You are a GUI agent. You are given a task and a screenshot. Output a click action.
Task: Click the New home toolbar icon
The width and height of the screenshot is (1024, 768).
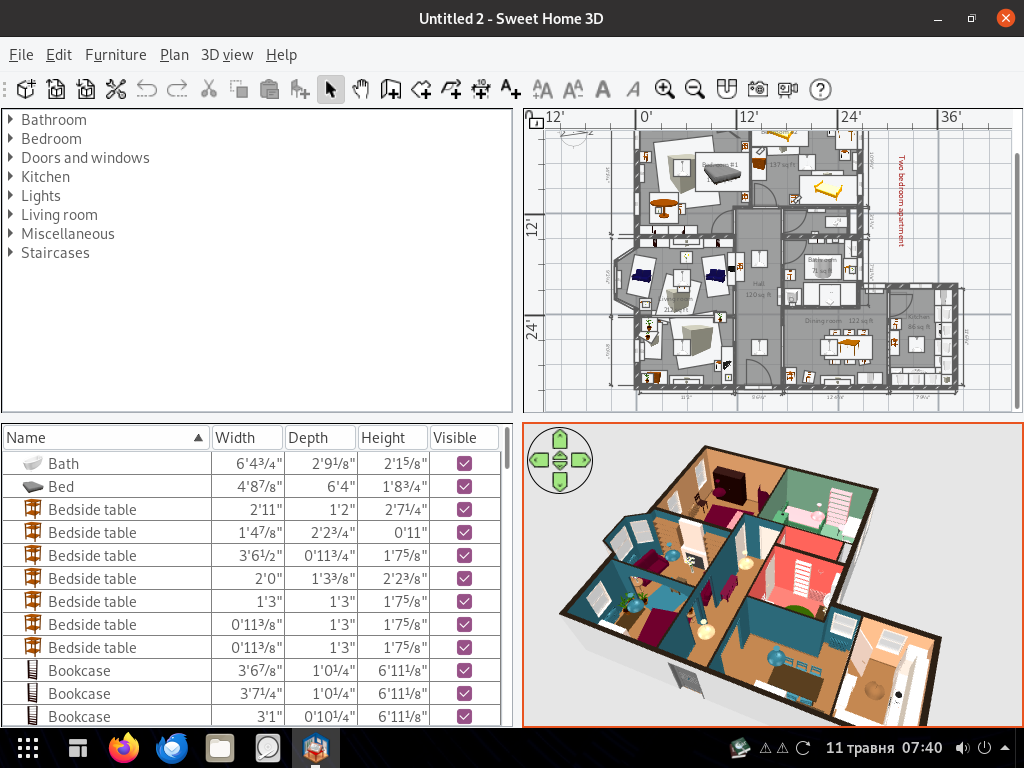pos(26,89)
